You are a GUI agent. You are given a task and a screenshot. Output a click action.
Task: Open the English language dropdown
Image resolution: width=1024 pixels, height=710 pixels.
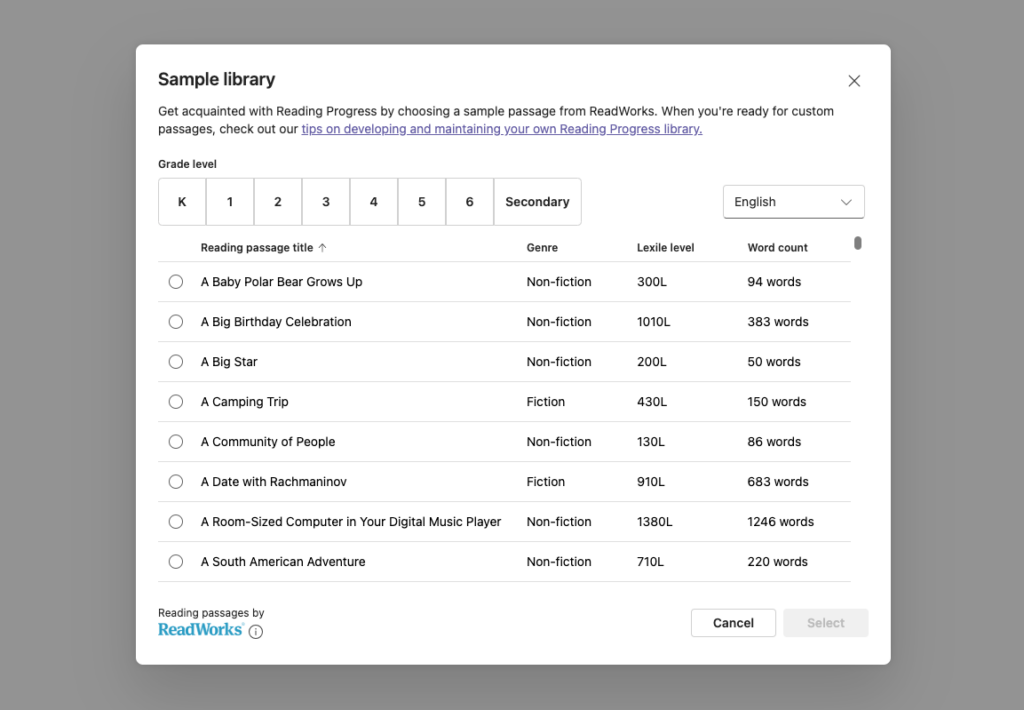(793, 201)
